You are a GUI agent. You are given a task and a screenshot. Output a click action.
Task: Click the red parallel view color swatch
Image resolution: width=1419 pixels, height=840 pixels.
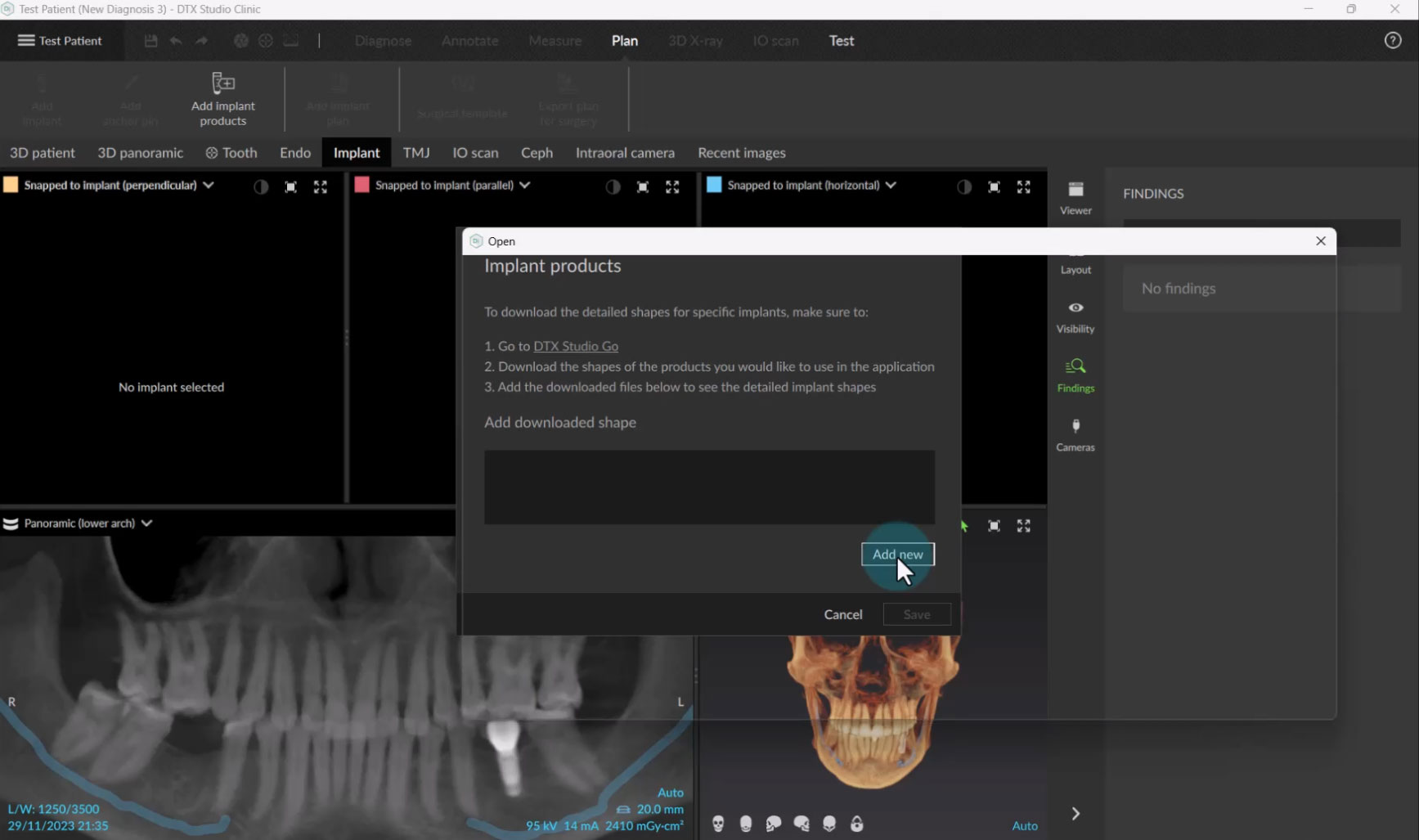(x=361, y=185)
